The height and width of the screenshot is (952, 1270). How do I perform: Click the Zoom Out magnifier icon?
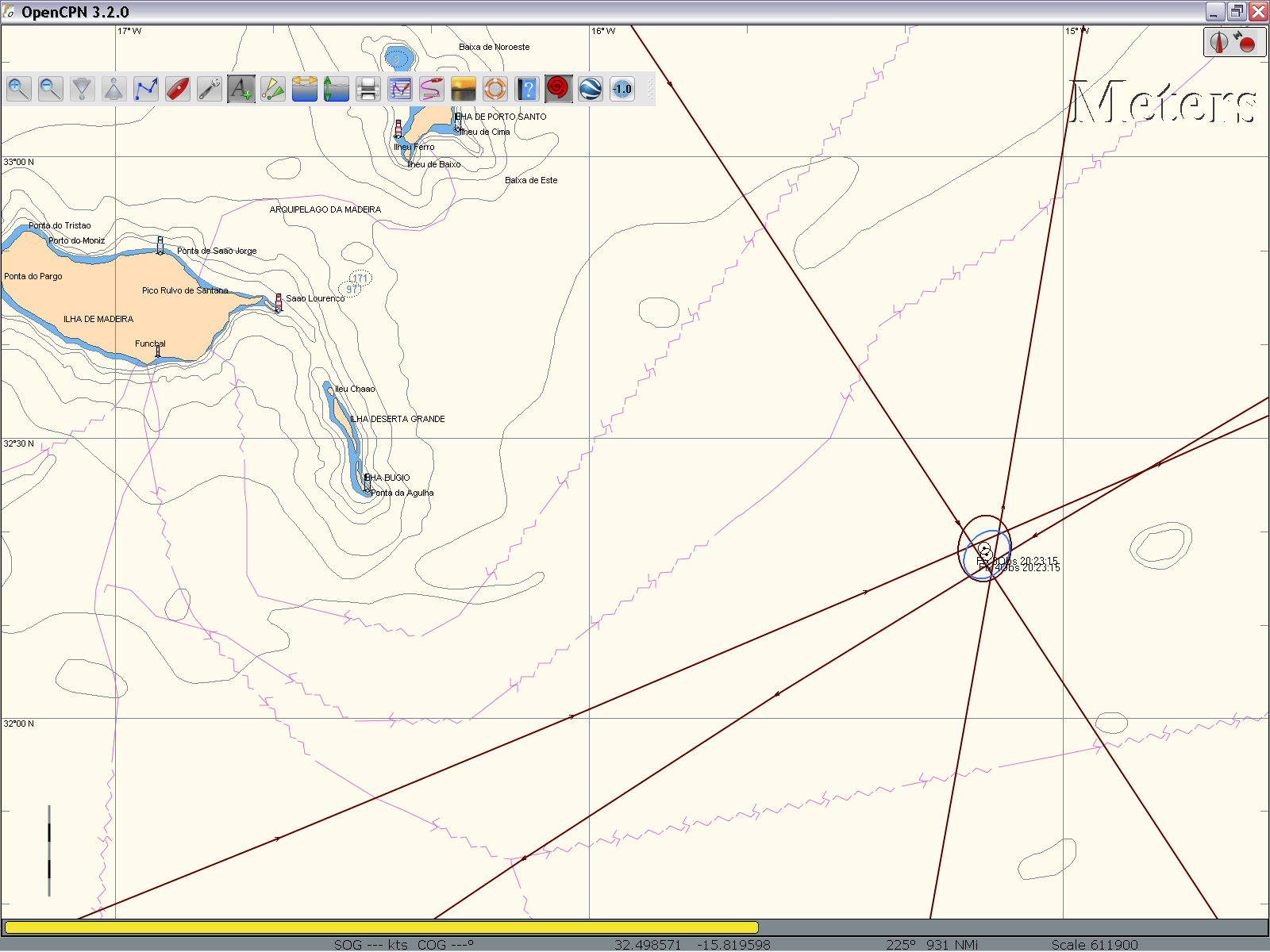(x=51, y=89)
